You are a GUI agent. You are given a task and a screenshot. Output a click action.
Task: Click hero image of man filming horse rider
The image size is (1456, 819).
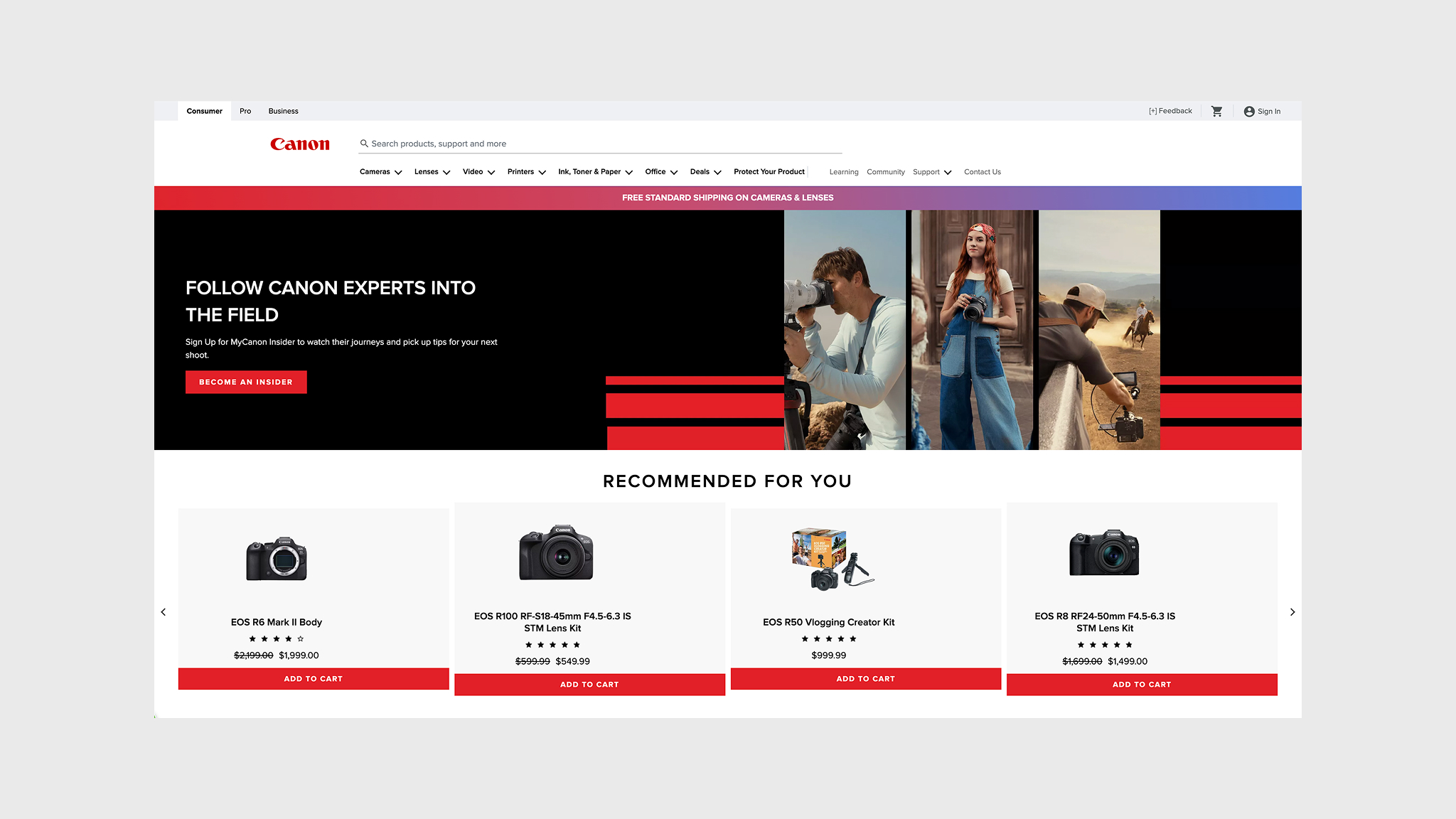coord(1099,330)
